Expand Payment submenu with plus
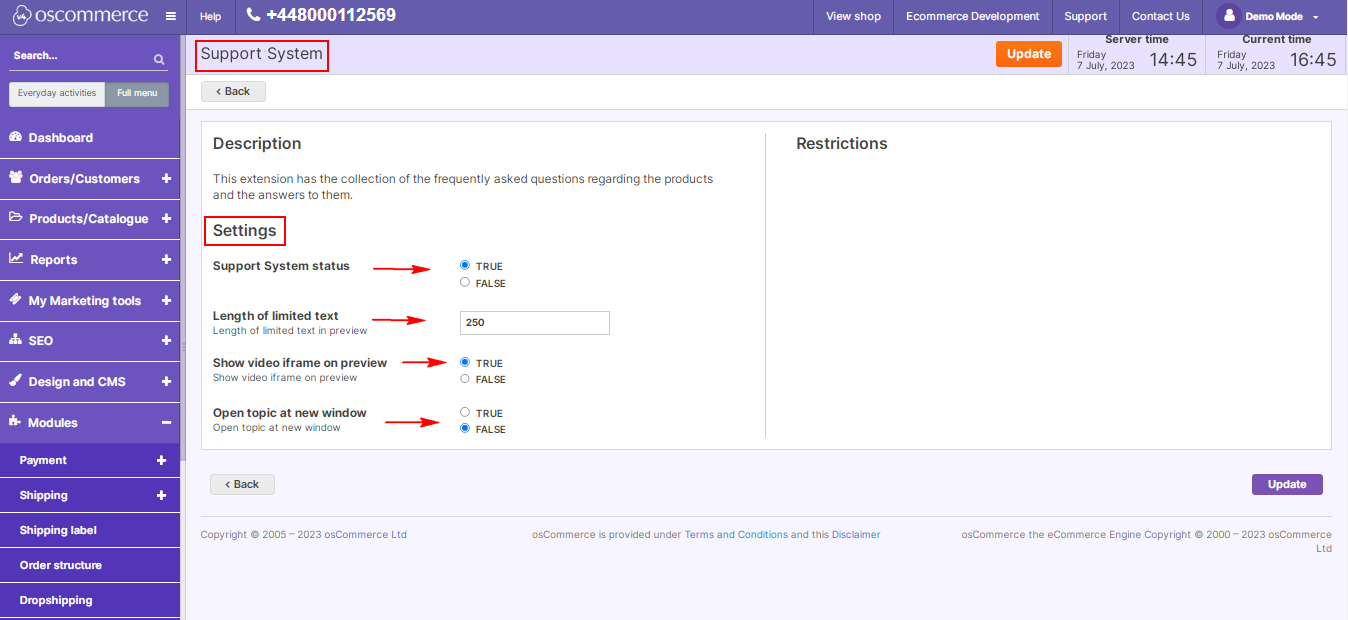 click(x=161, y=460)
